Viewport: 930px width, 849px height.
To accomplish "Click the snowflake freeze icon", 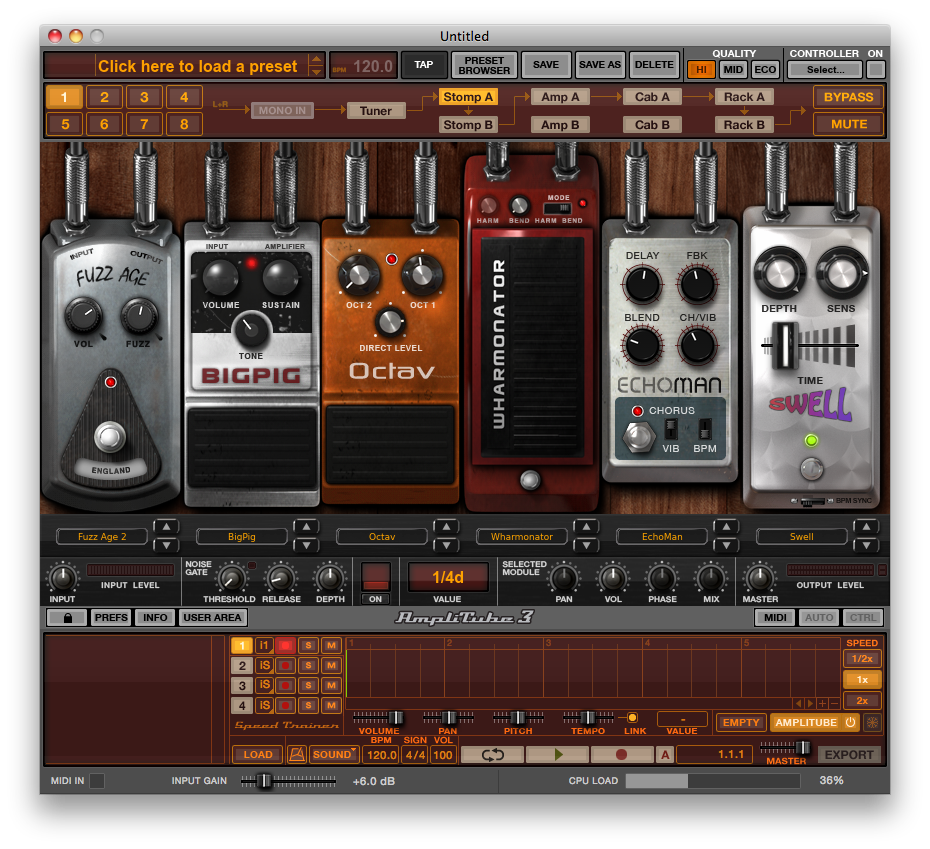I will [872, 722].
